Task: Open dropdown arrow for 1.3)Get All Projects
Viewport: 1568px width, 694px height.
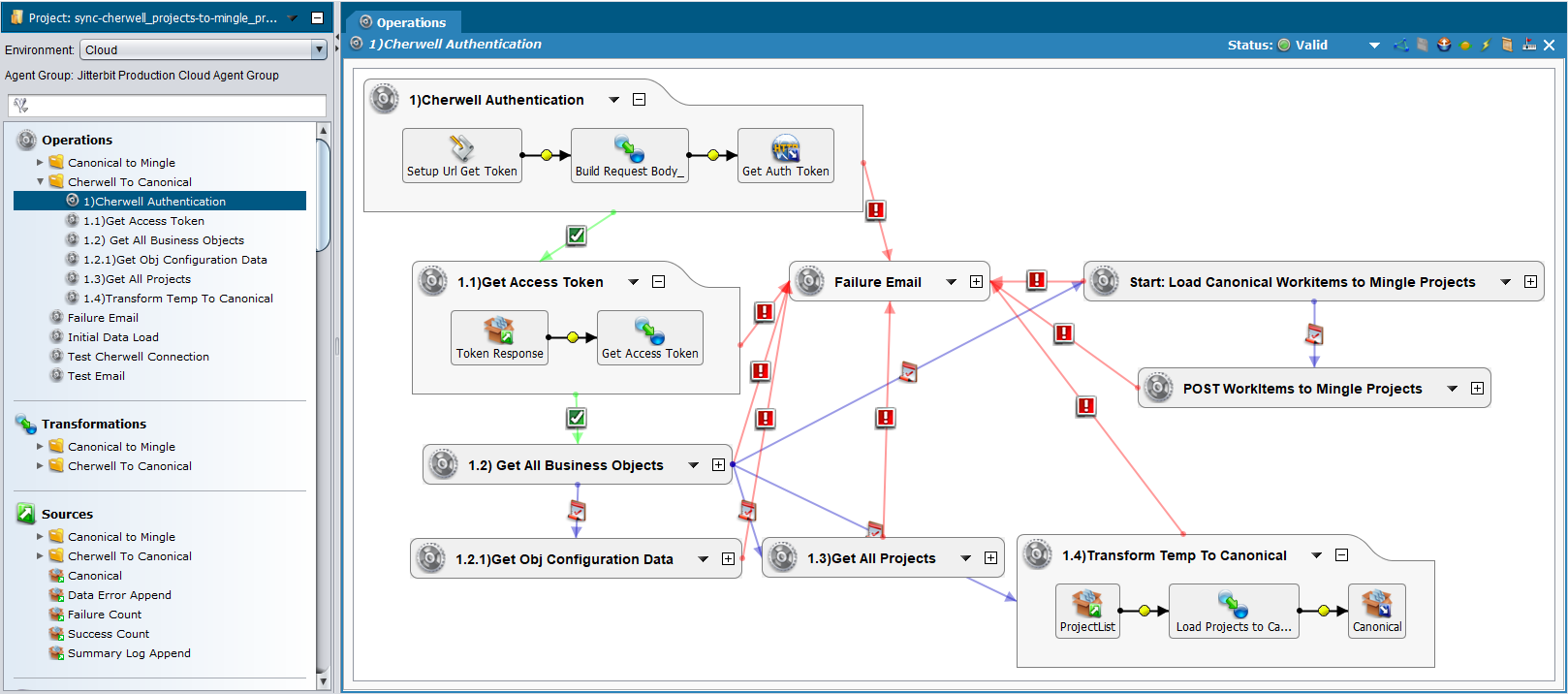Action: coord(965,558)
